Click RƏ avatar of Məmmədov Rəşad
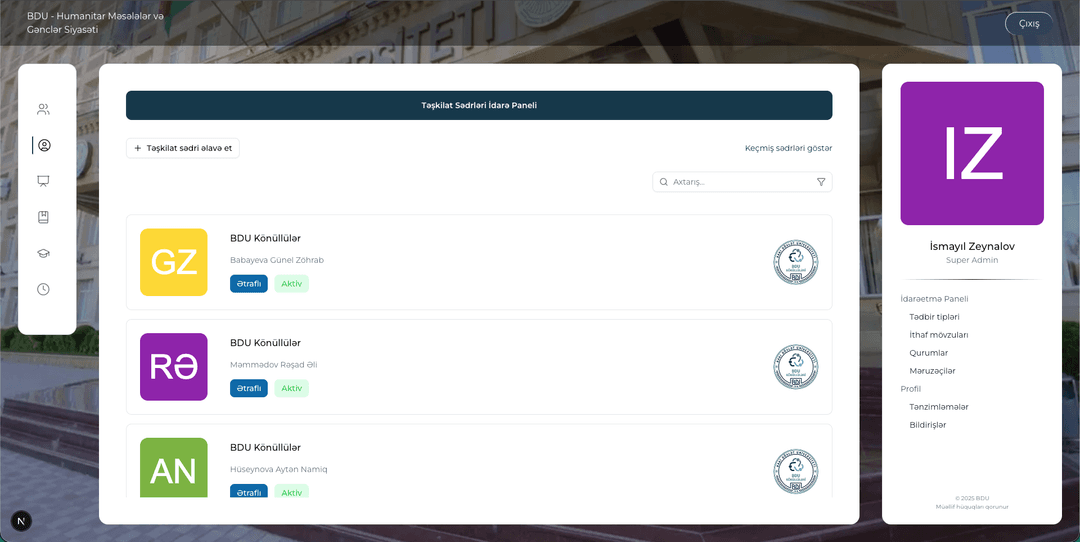 point(174,367)
